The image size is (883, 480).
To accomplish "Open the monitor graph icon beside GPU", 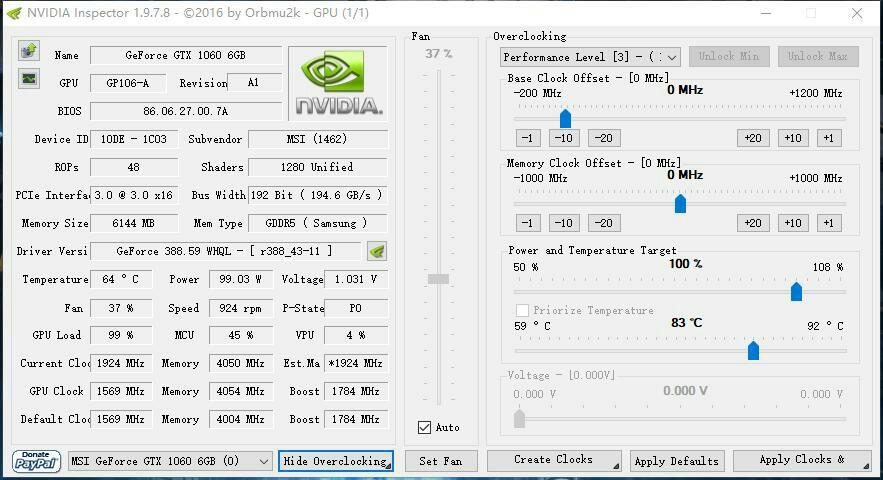I will pos(29,78).
